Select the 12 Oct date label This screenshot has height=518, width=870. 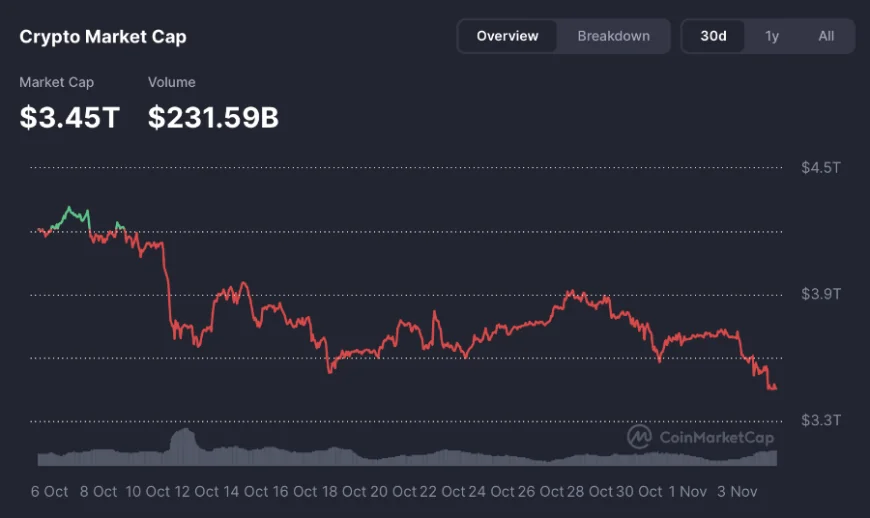click(195, 492)
